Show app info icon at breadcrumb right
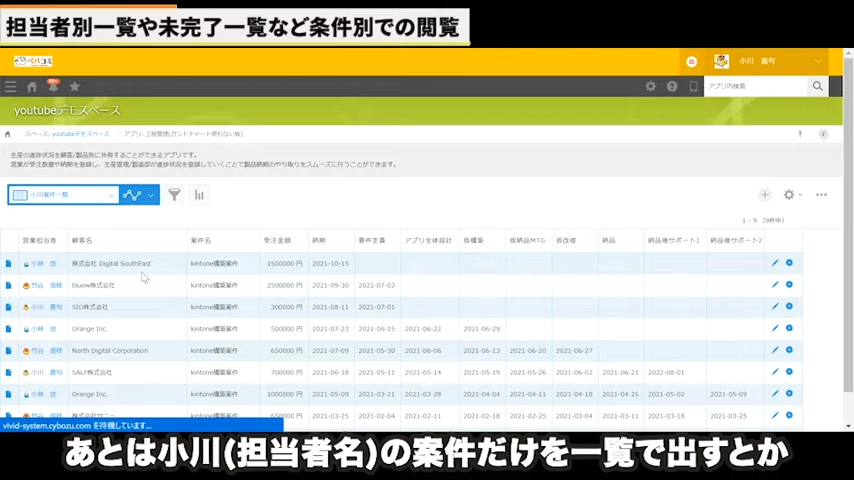Viewport: 854px width, 480px height. 823,134
